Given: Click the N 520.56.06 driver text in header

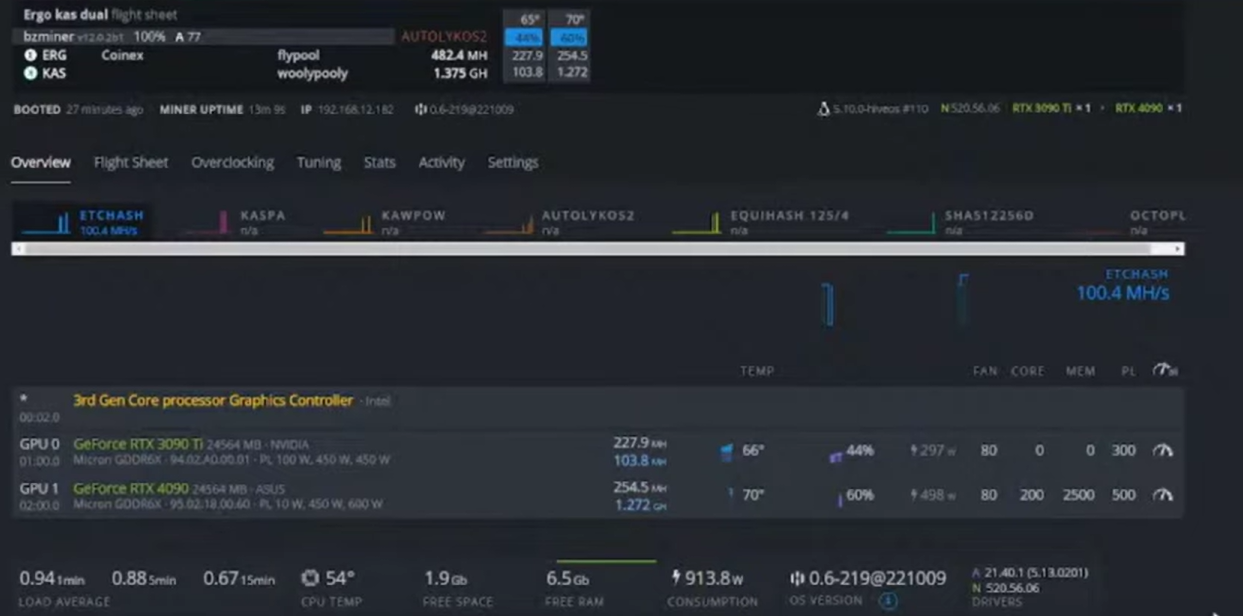Looking at the screenshot, I should coord(970,108).
